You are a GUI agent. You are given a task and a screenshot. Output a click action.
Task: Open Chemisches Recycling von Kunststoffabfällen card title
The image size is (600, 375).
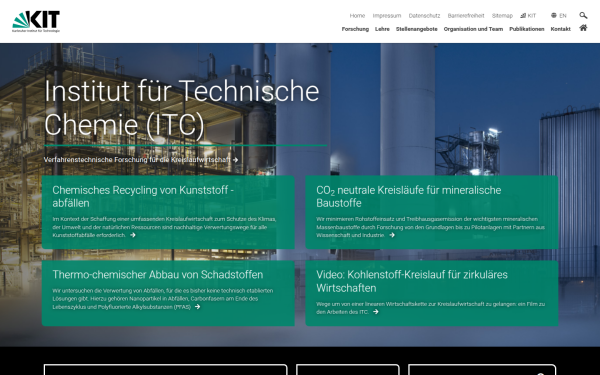coord(143,196)
